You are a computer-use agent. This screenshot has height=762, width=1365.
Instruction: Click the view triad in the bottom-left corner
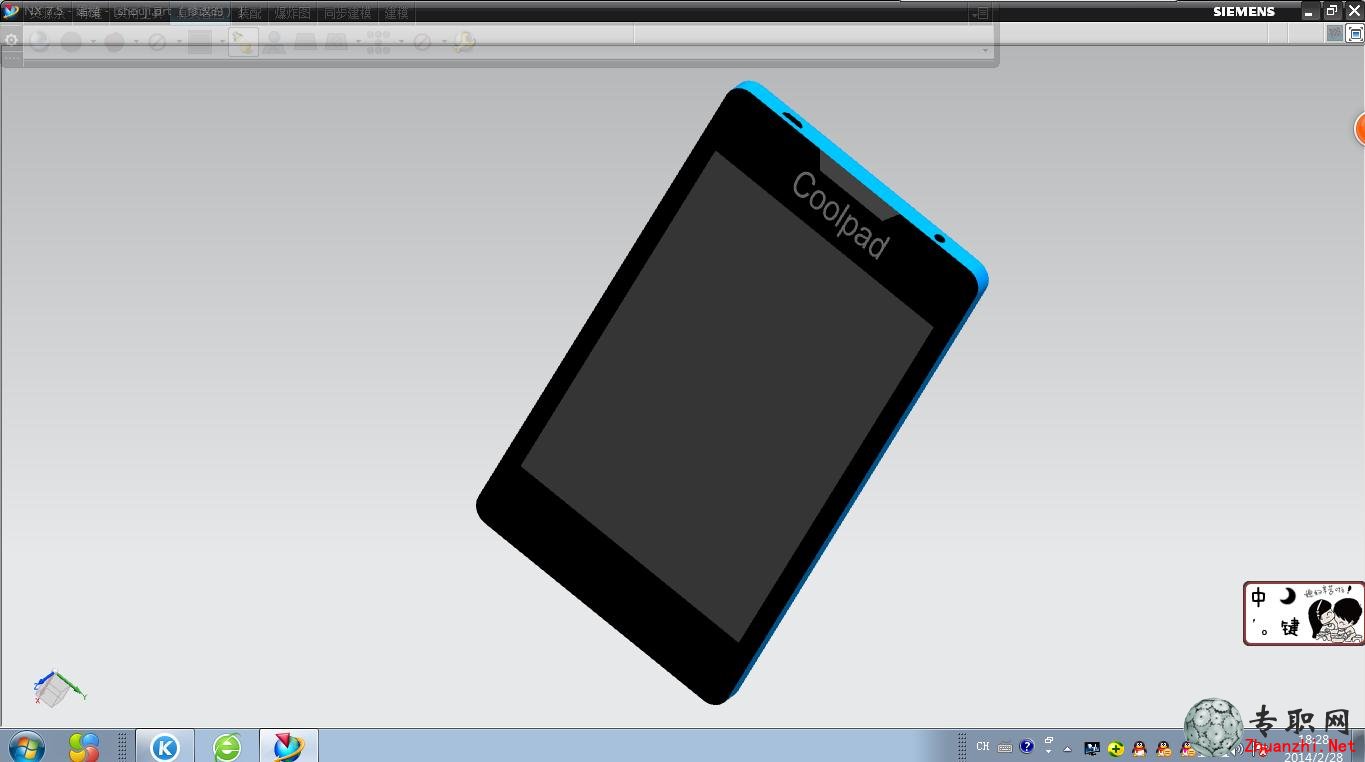click(58, 688)
